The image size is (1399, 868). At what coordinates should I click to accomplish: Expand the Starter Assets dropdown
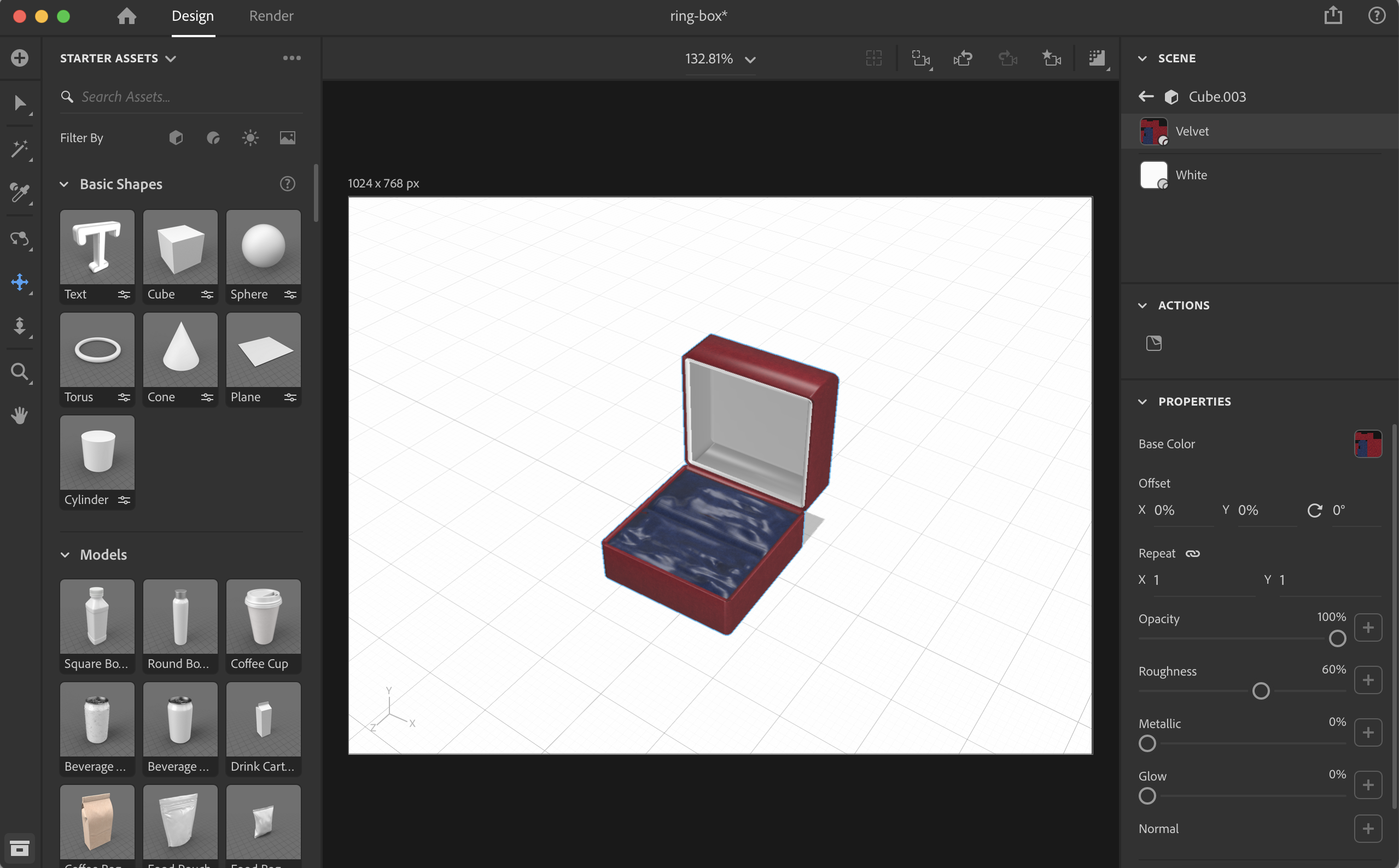click(171, 58)
